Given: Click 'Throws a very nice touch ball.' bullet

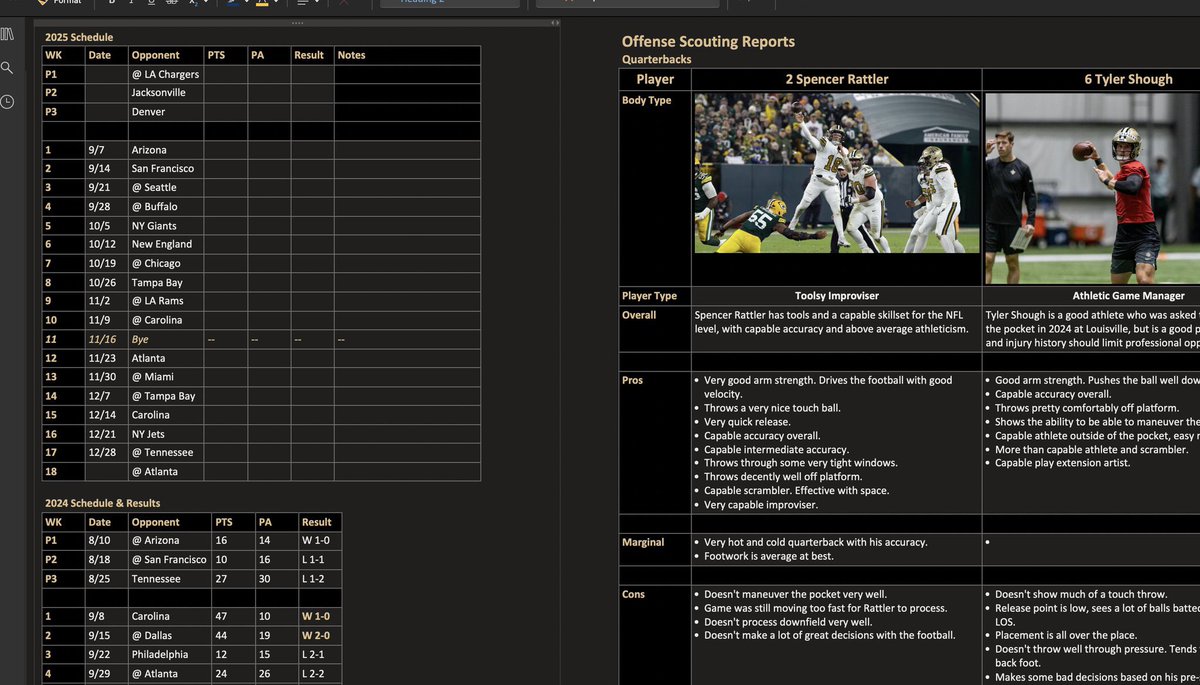Looking at the screenshot, I should (x=772, y=408).
